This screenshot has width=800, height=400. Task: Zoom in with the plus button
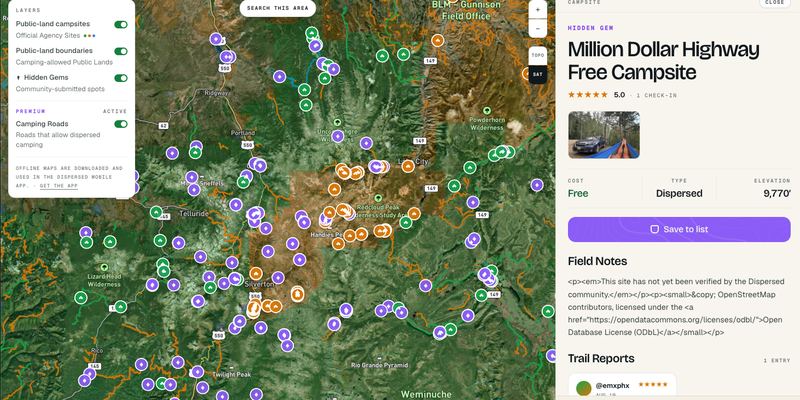pos(538,10)
